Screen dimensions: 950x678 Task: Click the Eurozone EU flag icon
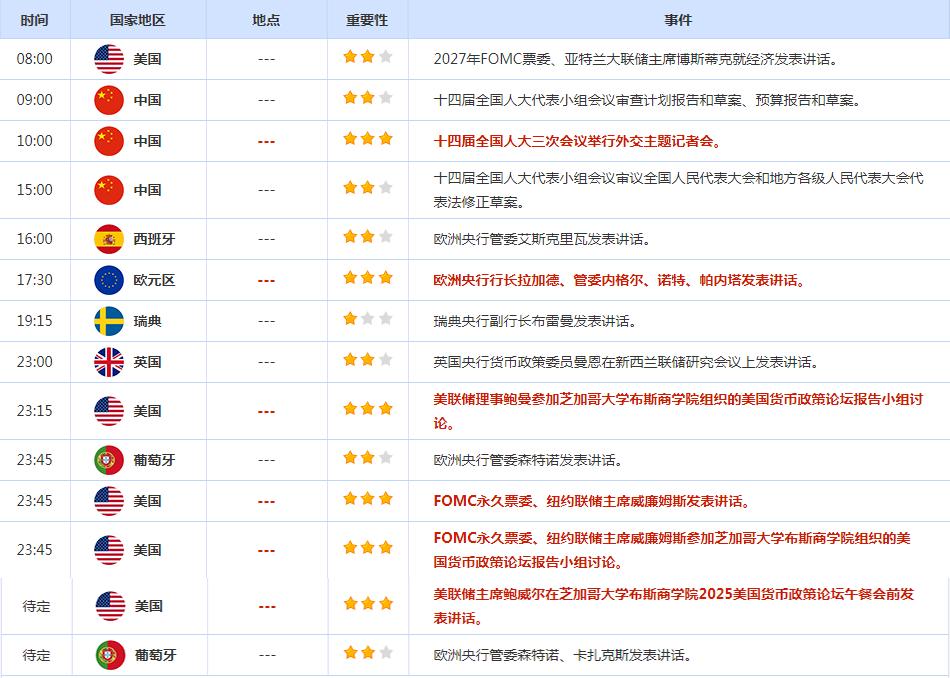coord(109,280)
